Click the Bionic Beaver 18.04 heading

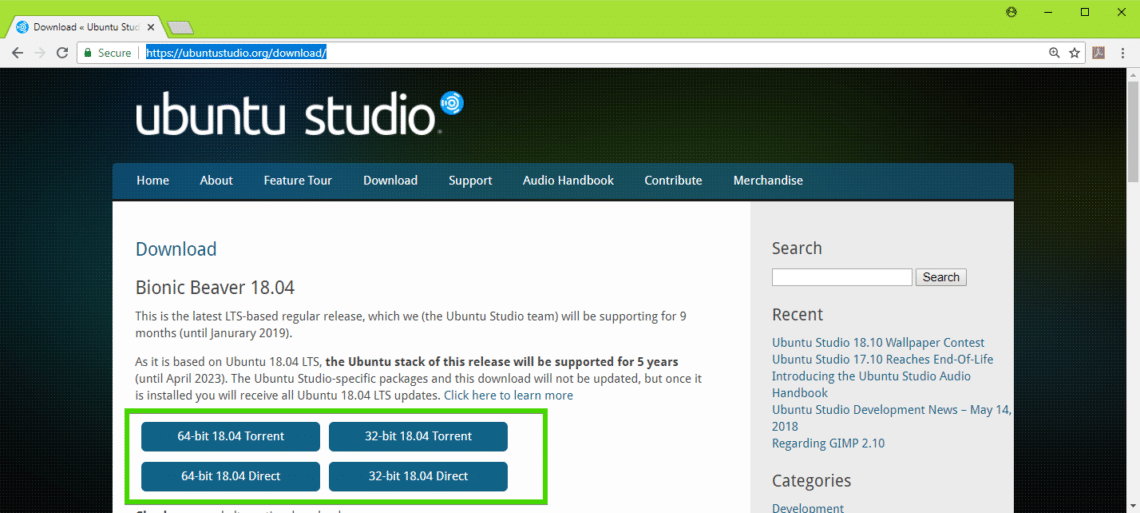215,287
